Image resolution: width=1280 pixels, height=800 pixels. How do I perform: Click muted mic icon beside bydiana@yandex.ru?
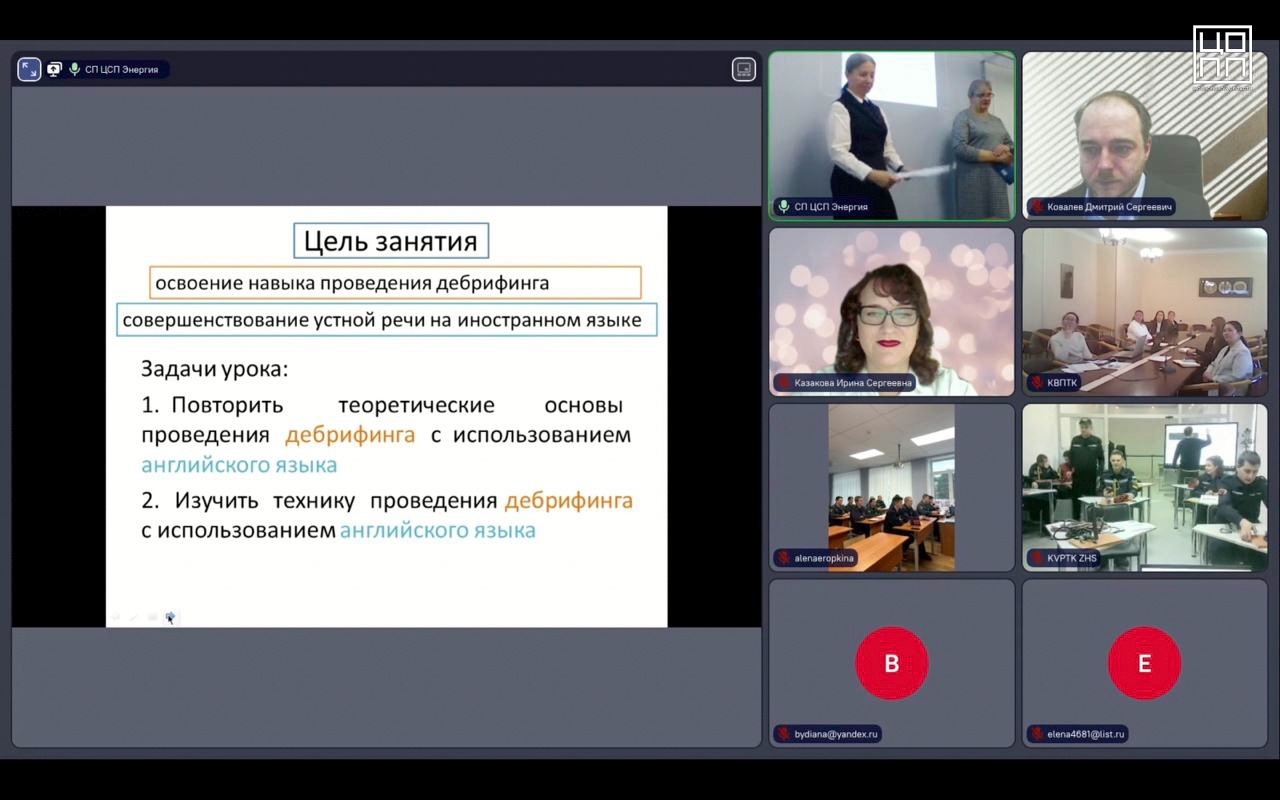click(785, 734)
